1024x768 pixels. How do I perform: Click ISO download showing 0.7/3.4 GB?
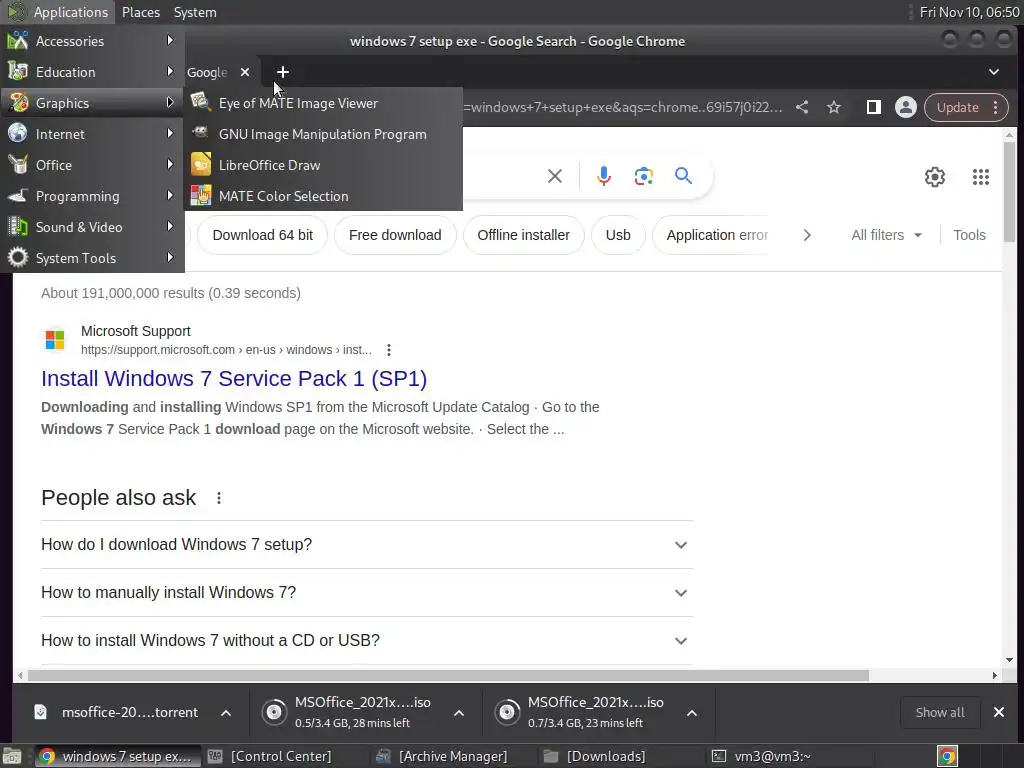coord(580,712)
